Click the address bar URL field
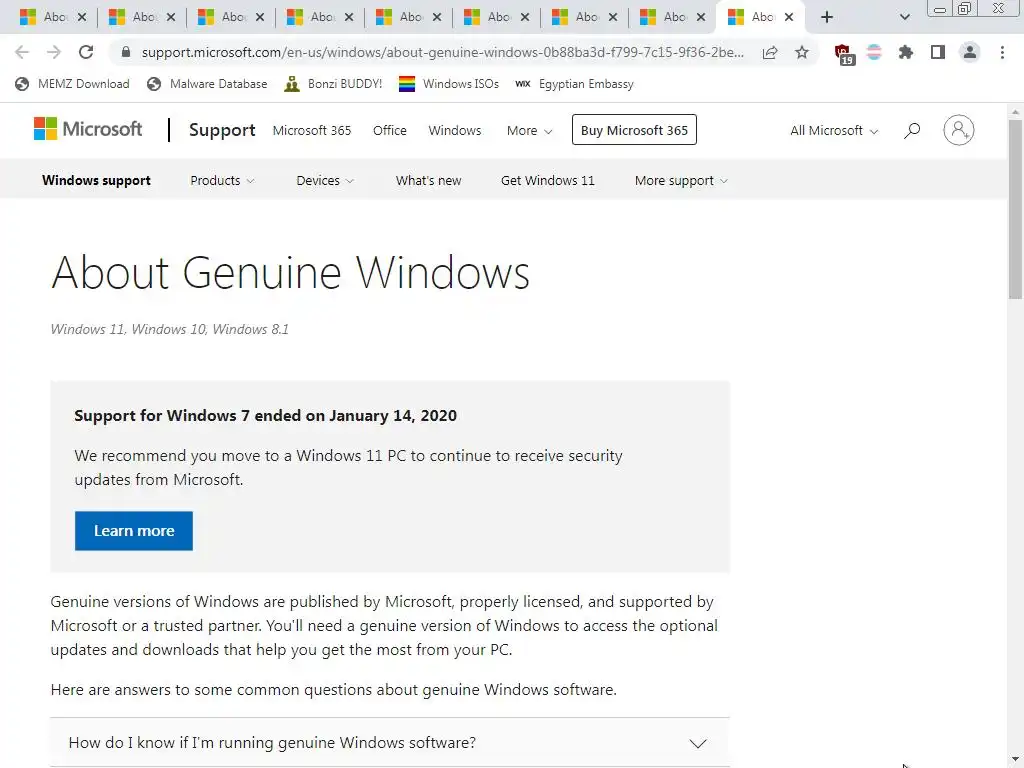This screenshot has height=768, width=1024. [442, 52]
